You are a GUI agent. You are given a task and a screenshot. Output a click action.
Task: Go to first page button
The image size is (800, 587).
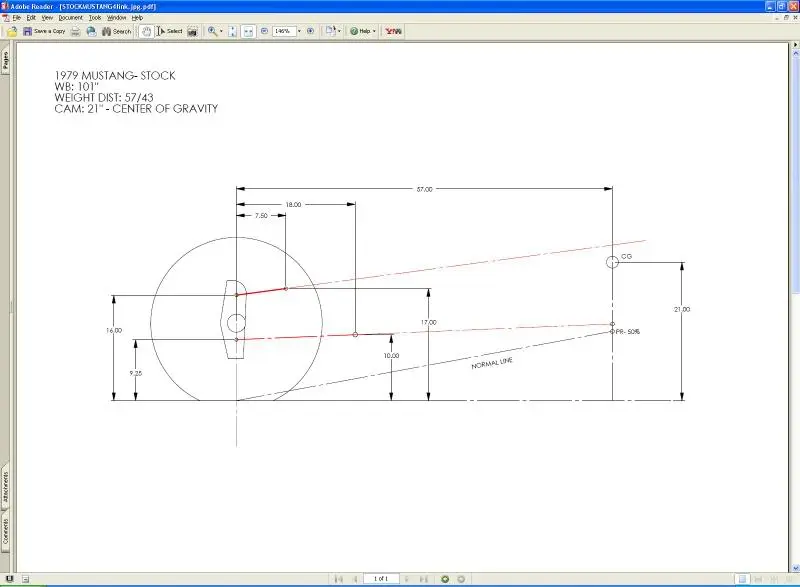[339, 579]
